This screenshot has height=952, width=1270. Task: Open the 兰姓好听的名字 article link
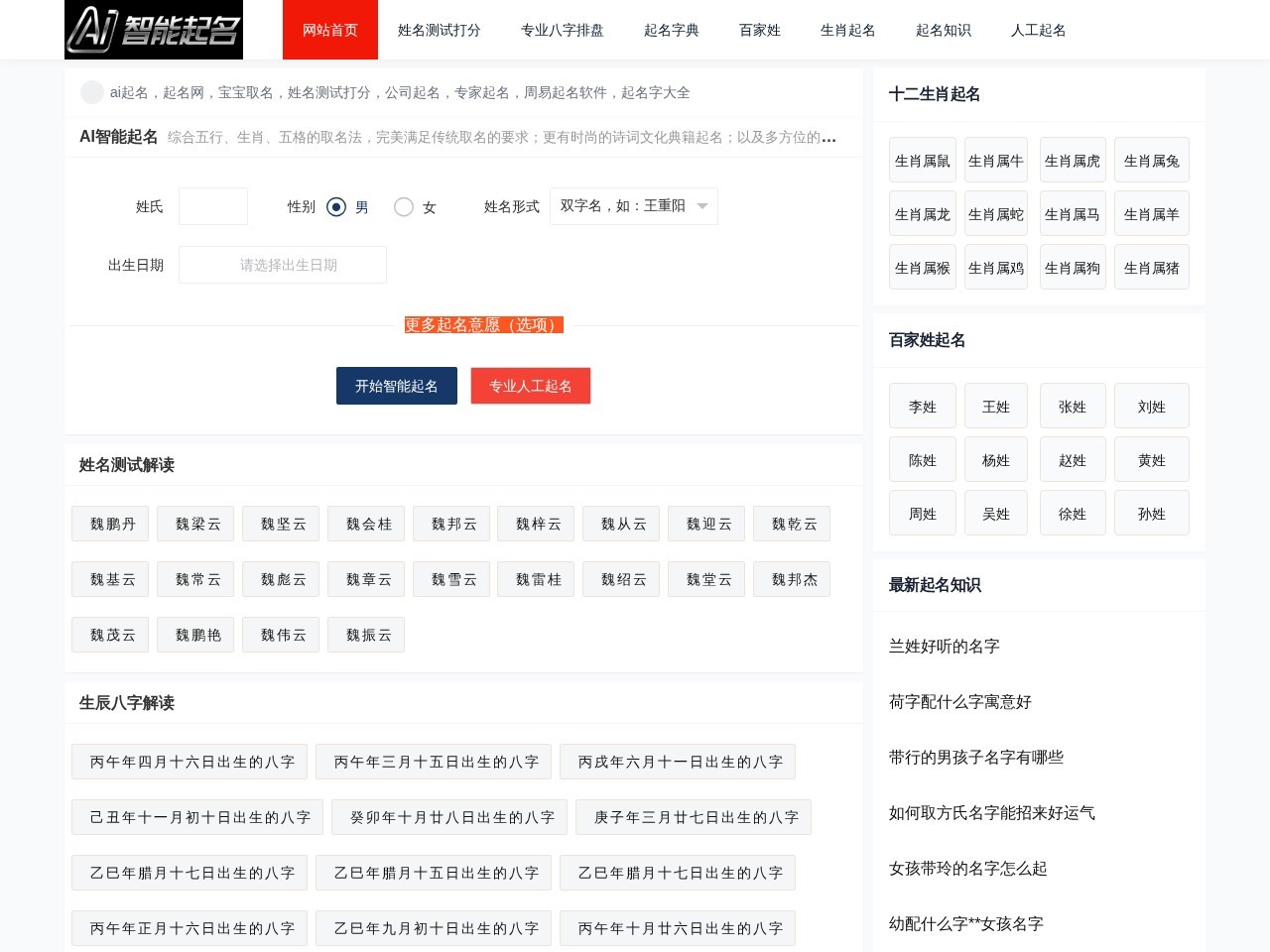tap(945, 646)
